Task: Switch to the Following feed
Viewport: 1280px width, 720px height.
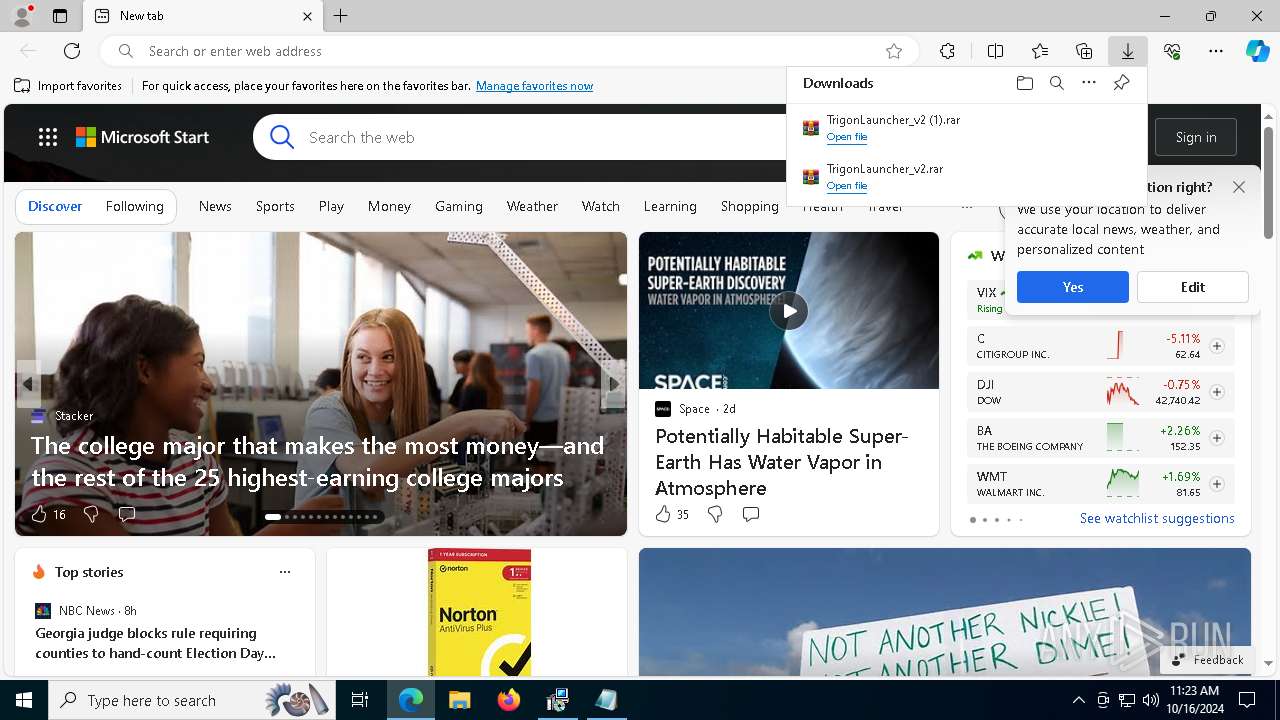Action: (134, 206)
